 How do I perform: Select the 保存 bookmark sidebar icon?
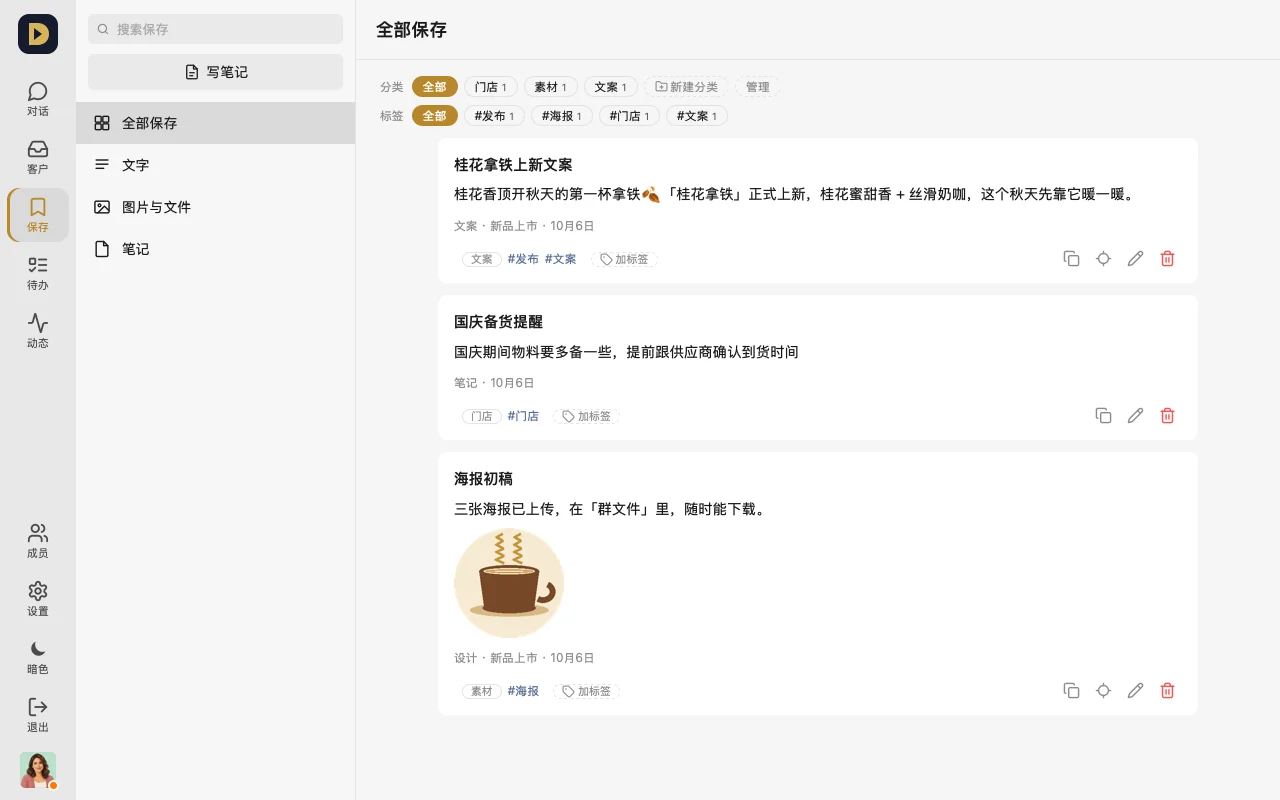[x=38, y=215]
